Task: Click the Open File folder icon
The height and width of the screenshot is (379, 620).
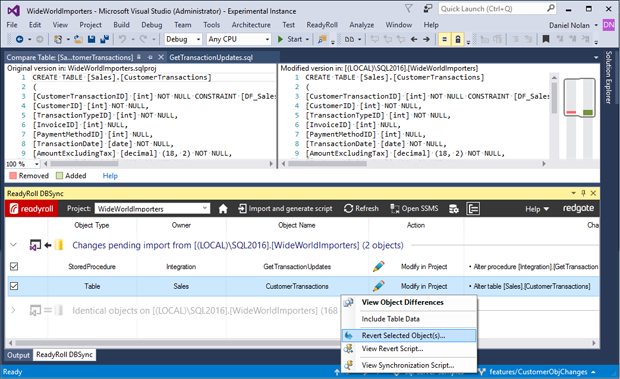Action: pyautogui.click(x=78, y=39)
